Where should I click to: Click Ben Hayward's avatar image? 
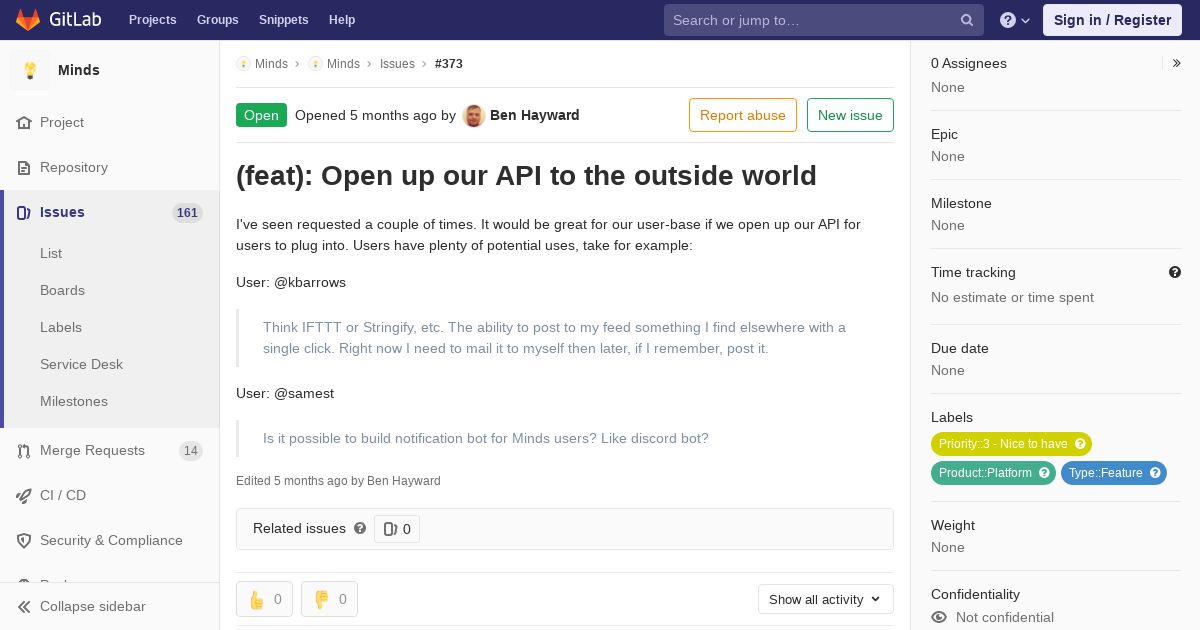474,115
